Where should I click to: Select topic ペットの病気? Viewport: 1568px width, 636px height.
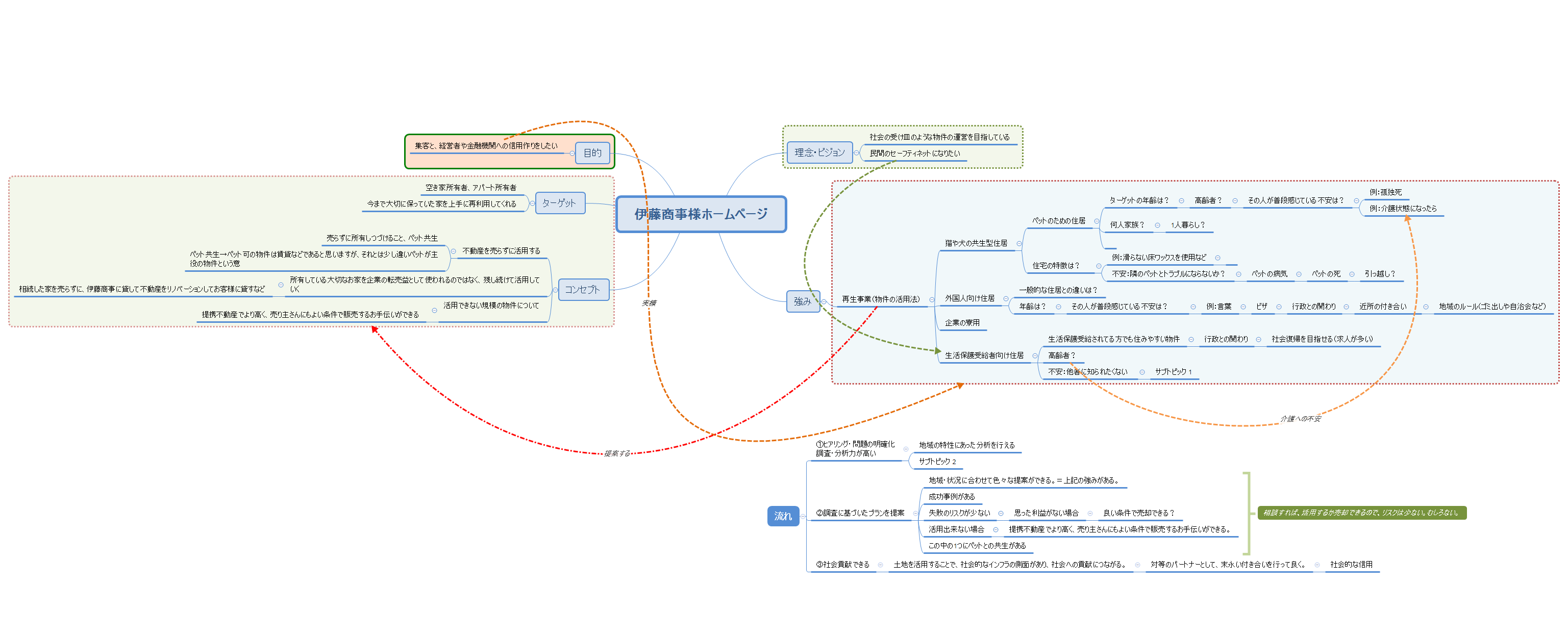pyautogui.click(x=1269, y=274)
